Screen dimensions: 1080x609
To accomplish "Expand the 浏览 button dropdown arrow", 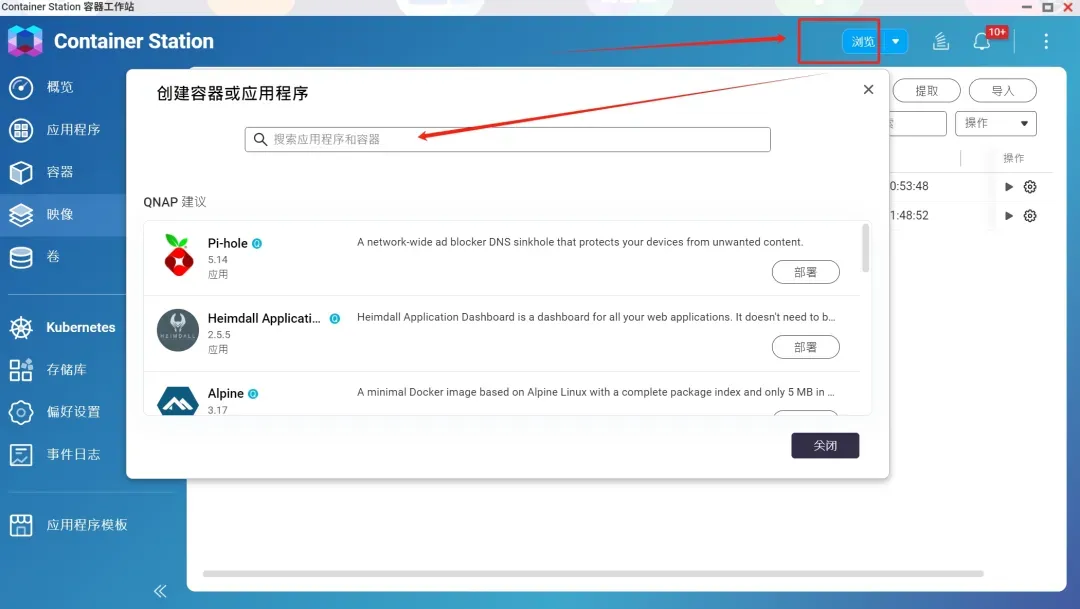I will click(895, 41).
